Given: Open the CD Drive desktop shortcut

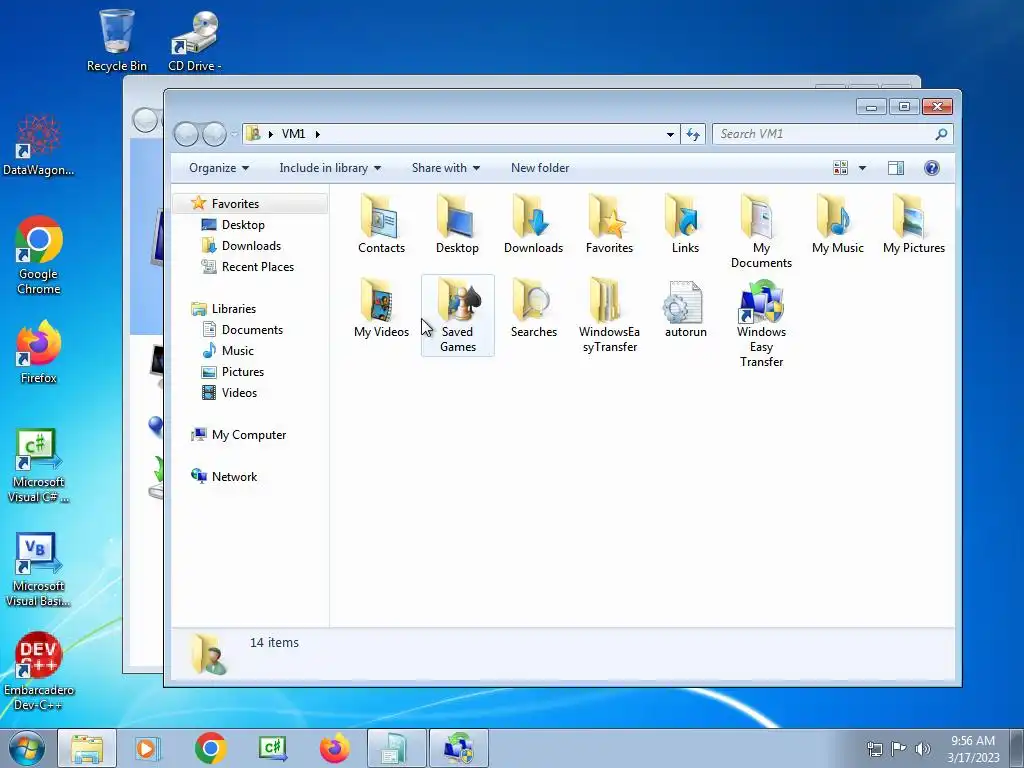Looking at the screenshot, I should coord(195,40).
